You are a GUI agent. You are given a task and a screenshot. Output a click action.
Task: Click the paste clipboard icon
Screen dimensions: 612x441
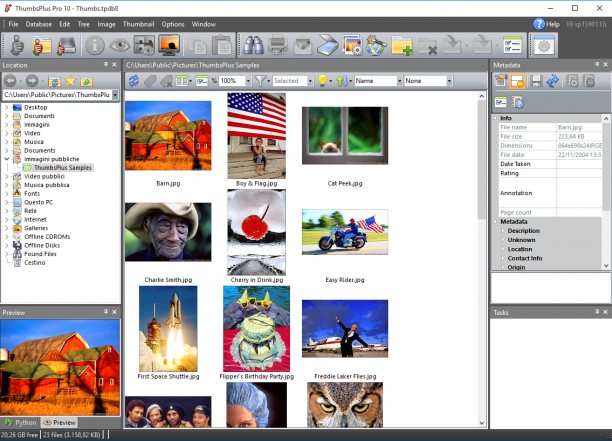pos(222,45)
